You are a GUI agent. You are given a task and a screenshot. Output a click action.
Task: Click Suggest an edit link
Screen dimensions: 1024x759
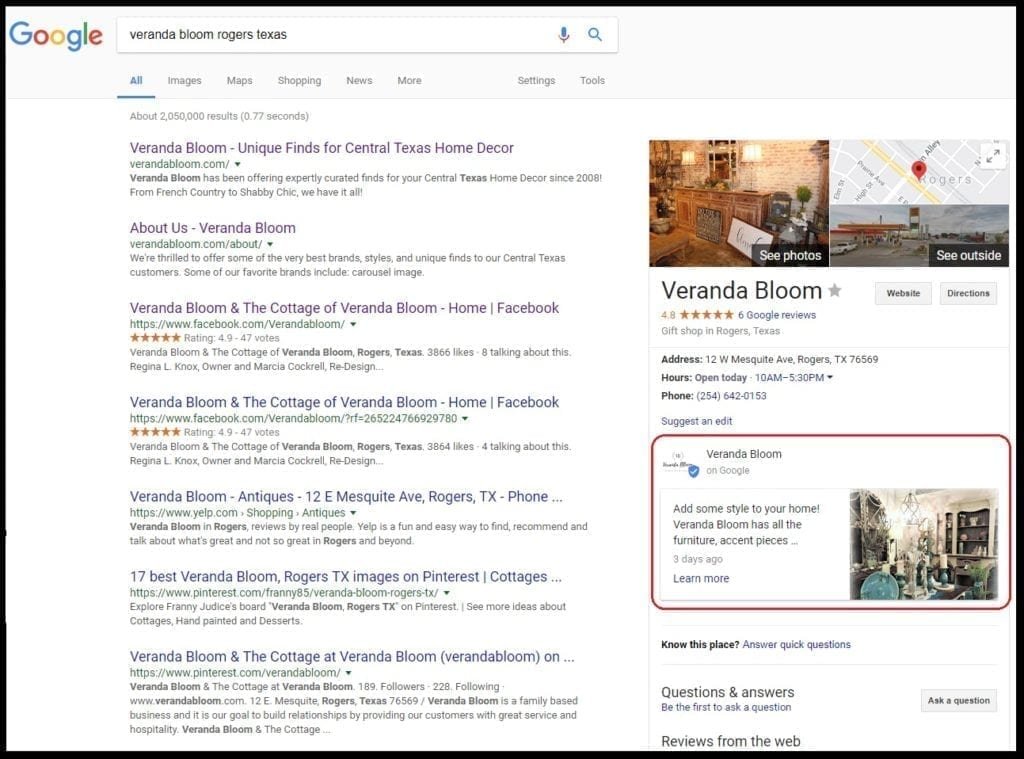(696, 421)
